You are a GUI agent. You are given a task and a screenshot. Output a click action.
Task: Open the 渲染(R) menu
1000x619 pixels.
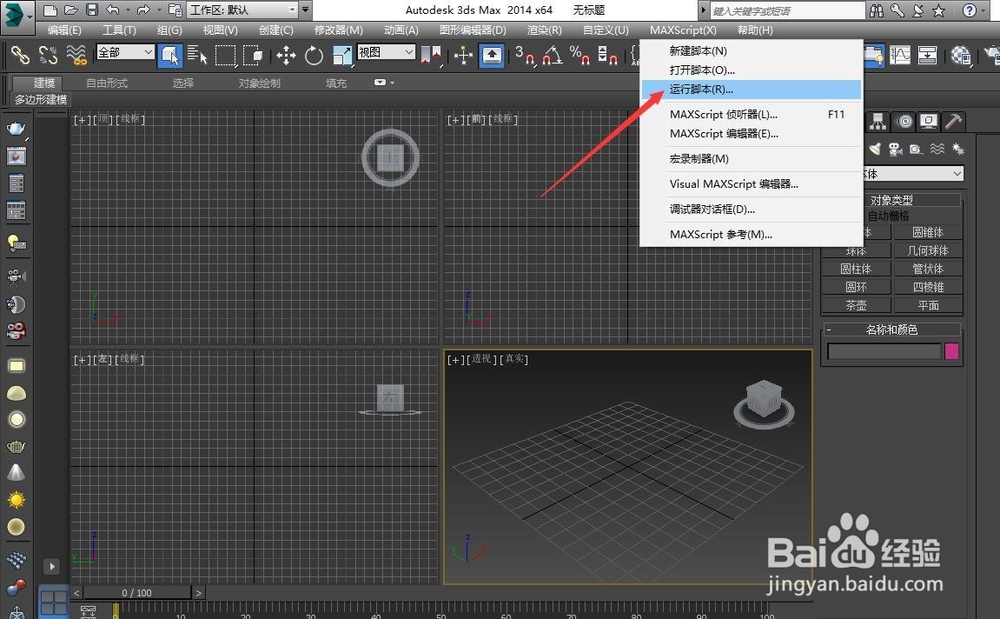pos(544,30)
